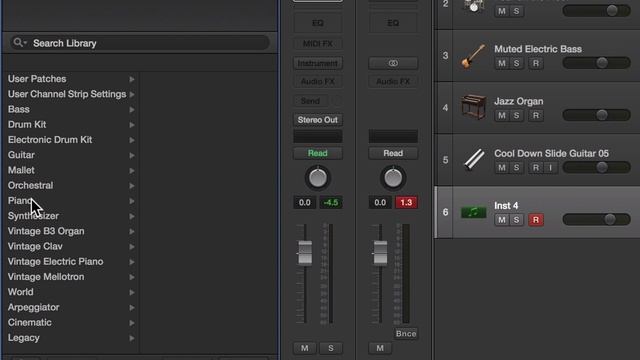Image resolution: width=640 pixels, height=360 pixels.
Task: Click the first channel strip volume fader
Action: (x=305, y=253)
